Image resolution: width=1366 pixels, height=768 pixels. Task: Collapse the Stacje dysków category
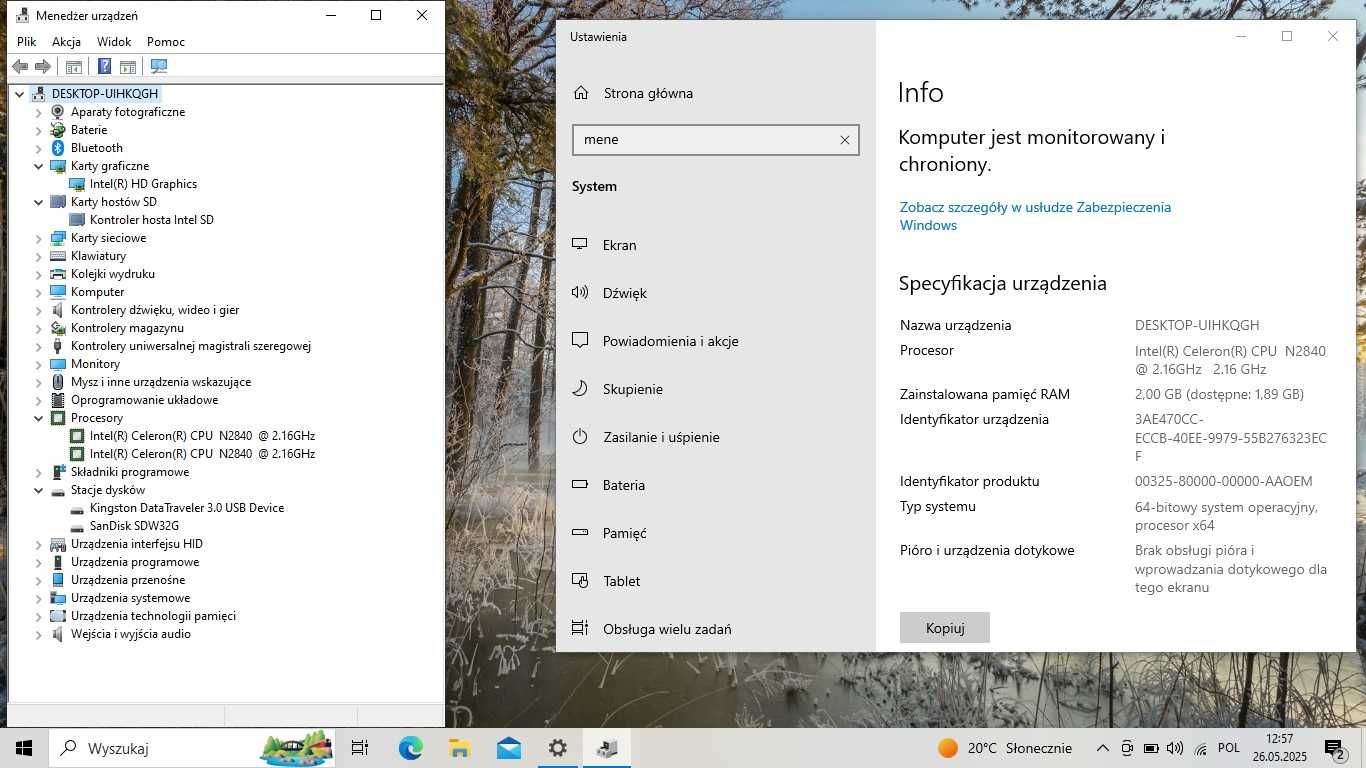coord(39,490)
